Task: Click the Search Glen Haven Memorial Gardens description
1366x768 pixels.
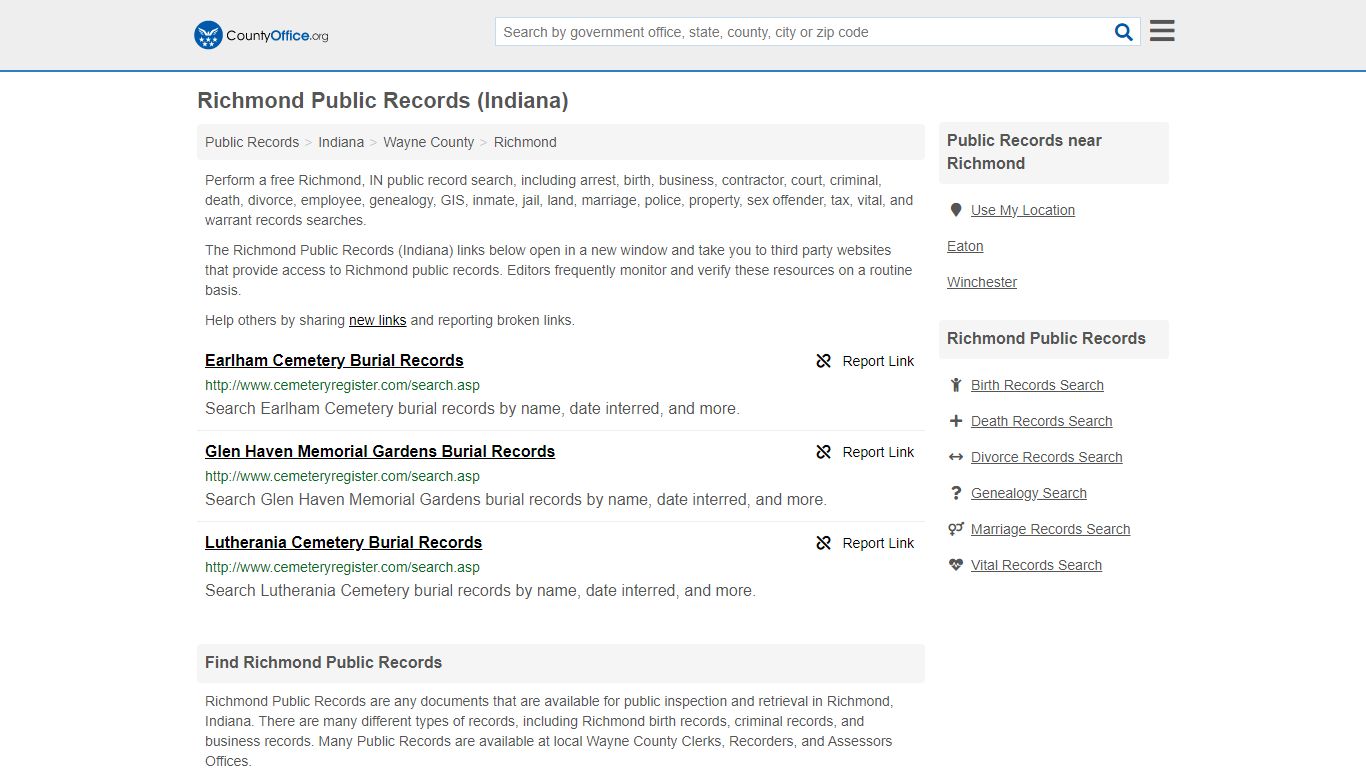Action: 516,499
